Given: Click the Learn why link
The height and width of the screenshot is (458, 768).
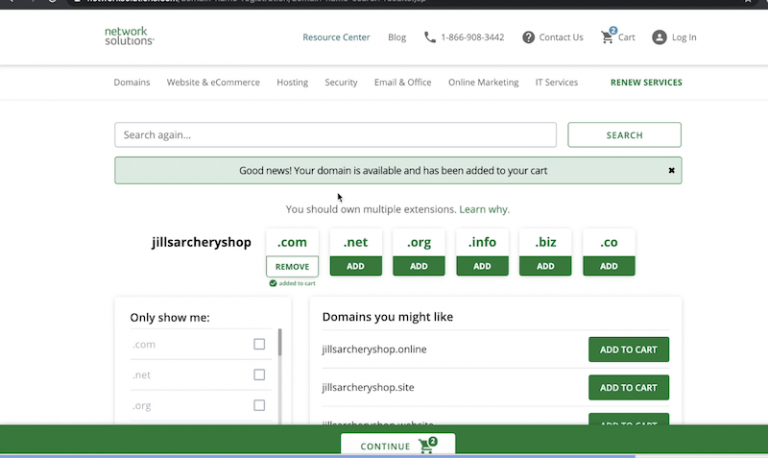Looking at the screenshot, I should [x=484, y=209].
